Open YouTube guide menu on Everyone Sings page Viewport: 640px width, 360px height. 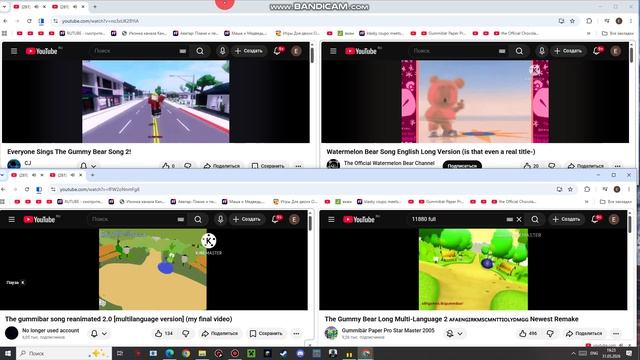(14, 51)
